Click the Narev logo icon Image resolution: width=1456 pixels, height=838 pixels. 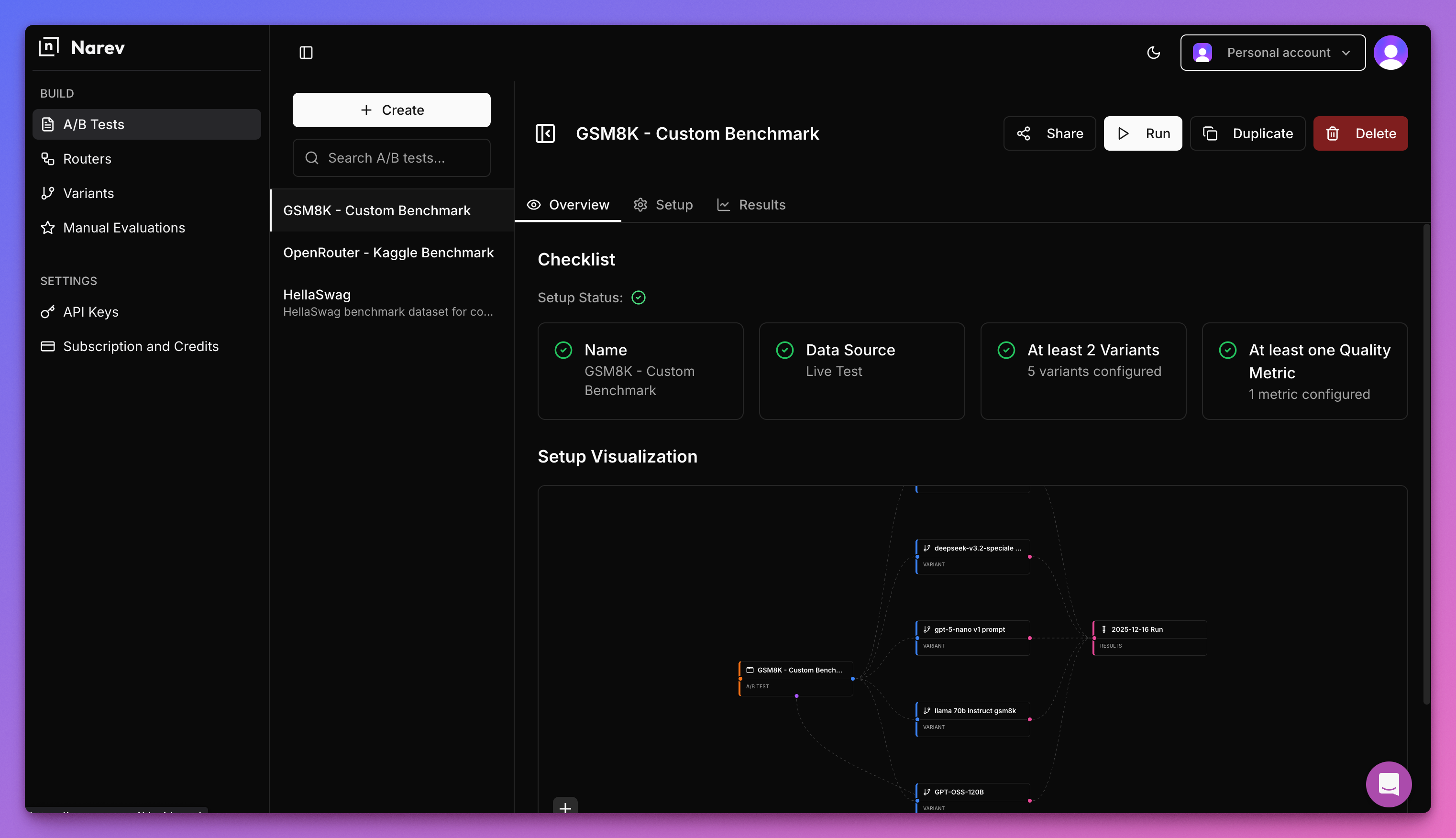(48, 47)
